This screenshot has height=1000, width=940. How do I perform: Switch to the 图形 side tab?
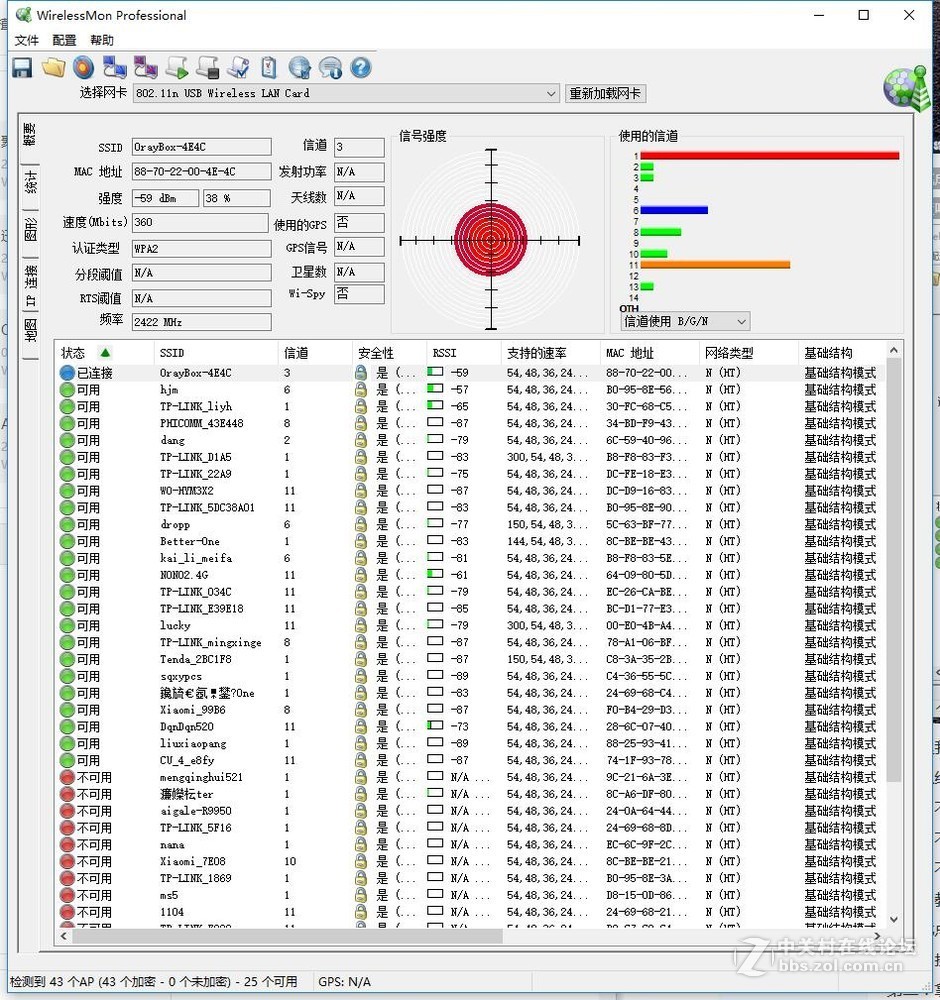tap(31, 229)
